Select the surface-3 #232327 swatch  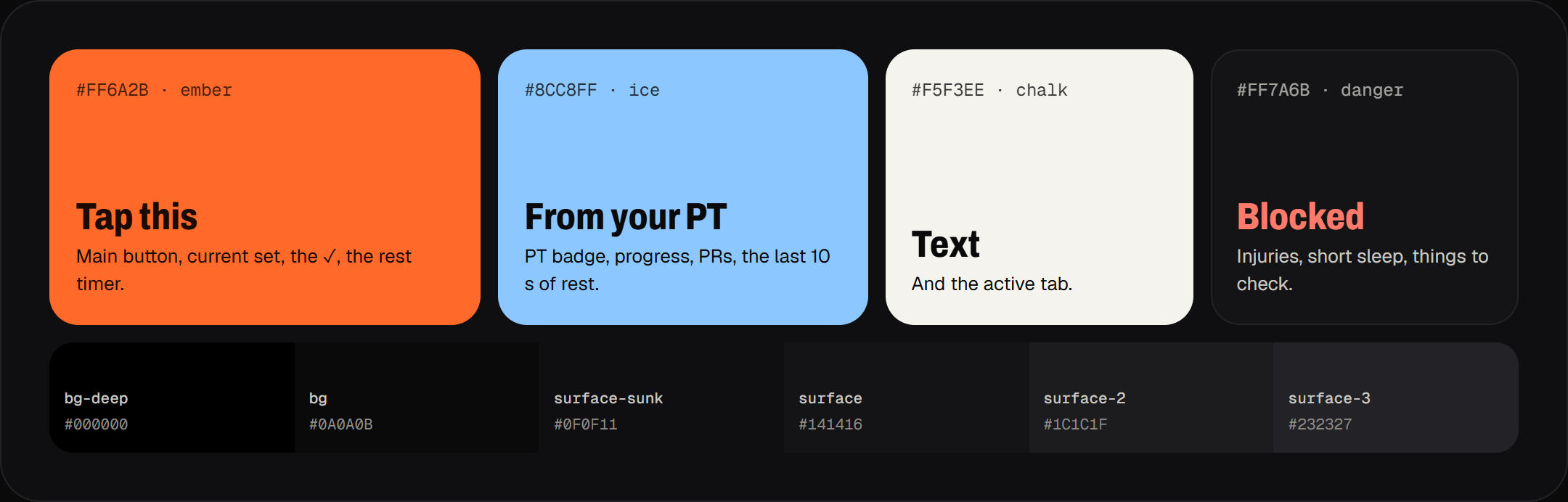[x=1396, y=398]
